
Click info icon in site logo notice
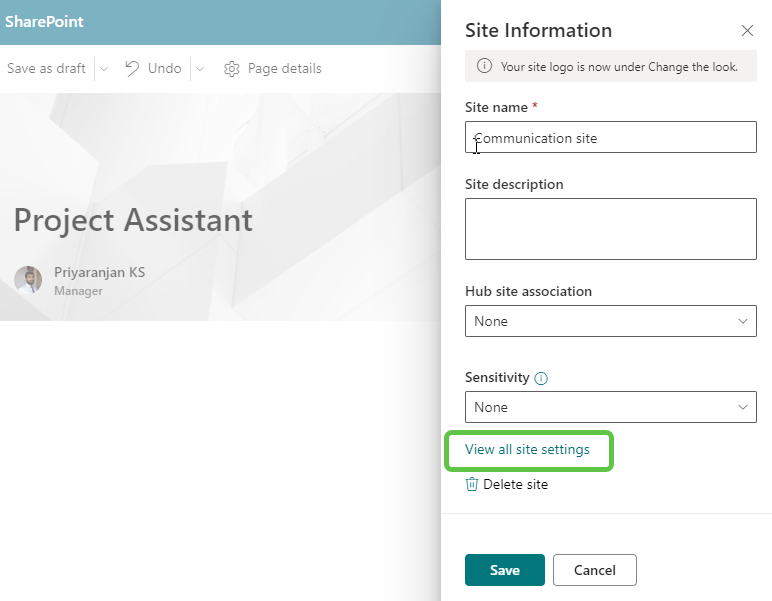(484, 67)
